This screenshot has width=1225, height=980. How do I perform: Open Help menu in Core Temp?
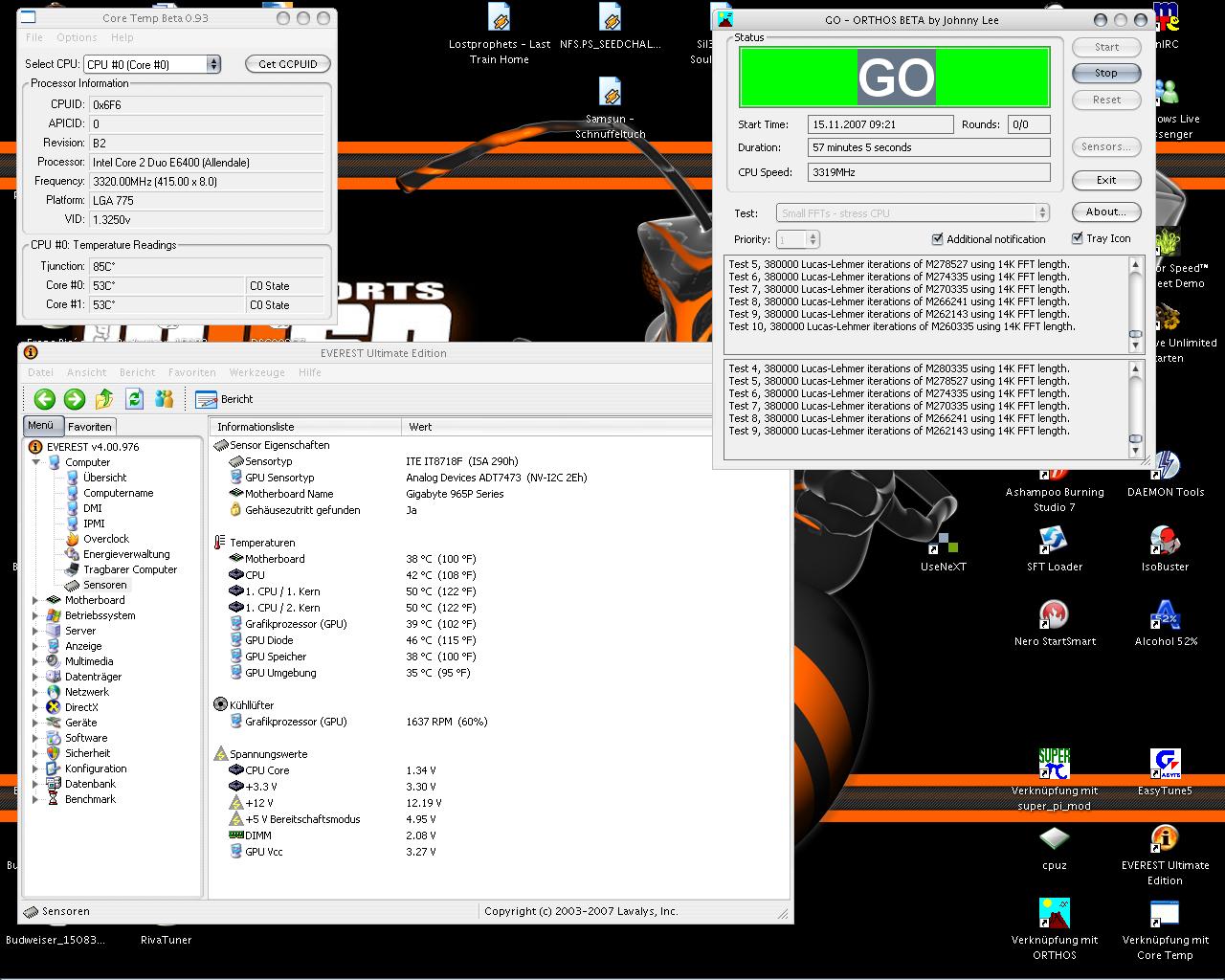122,37
